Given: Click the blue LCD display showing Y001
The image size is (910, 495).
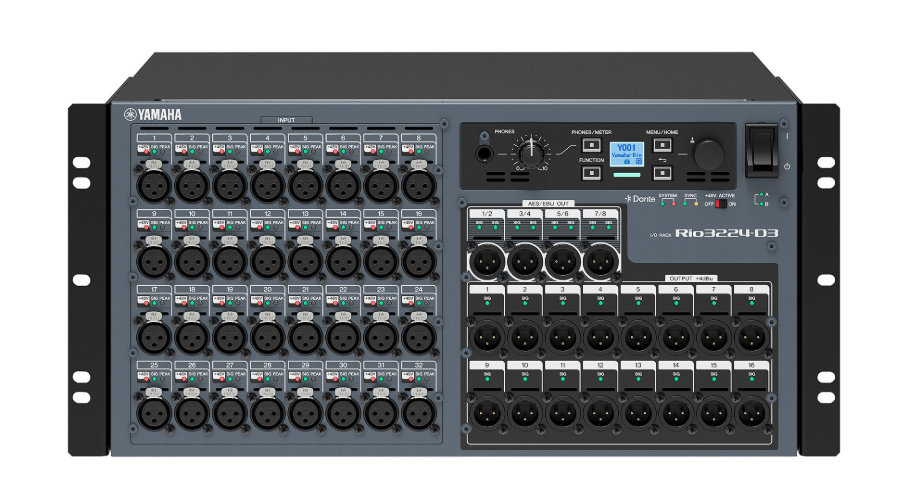Looking at the screenshot, I should pyautogui.click(x=627, y=154).
